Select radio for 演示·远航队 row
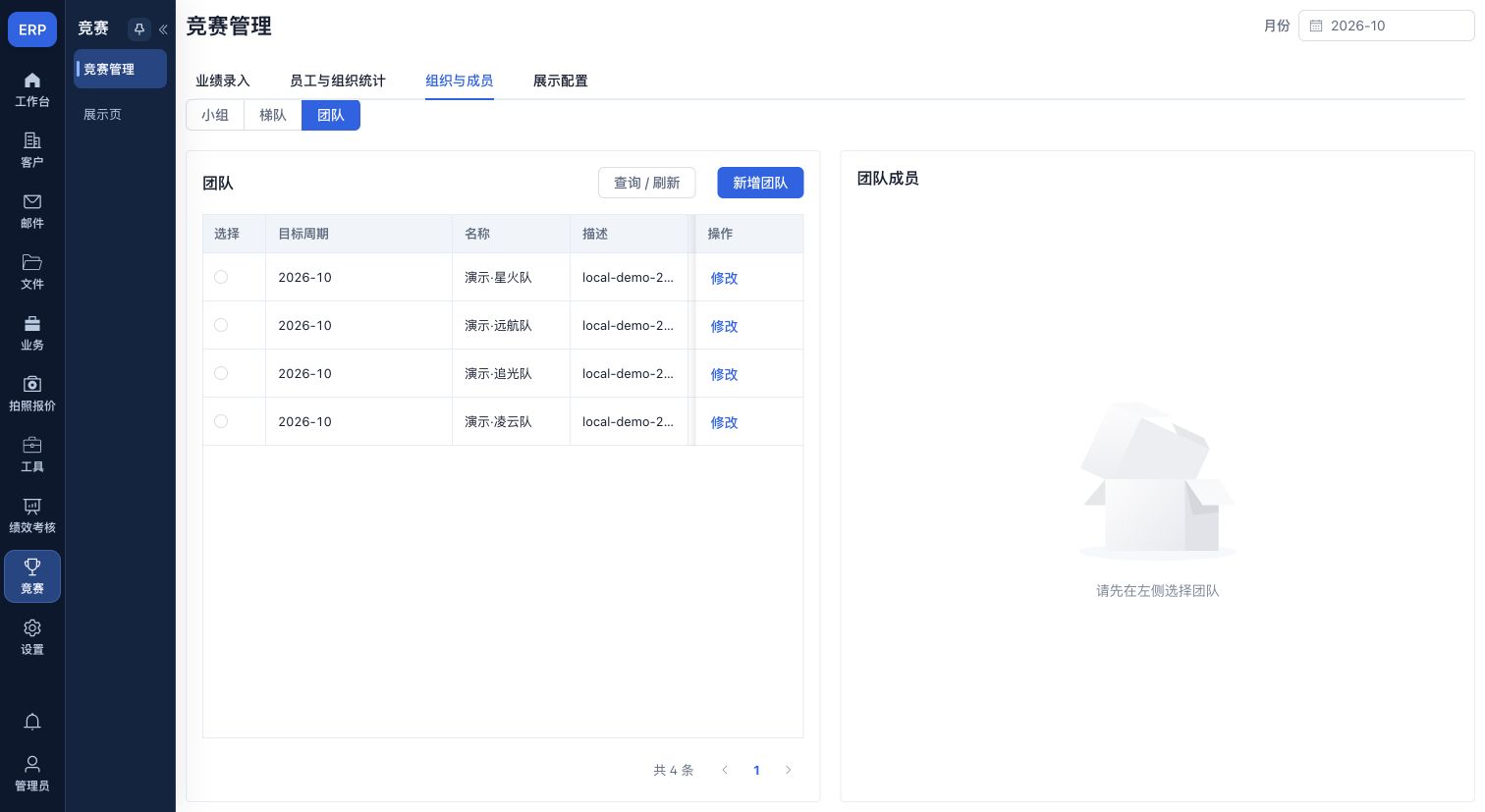The image size is (1485, 812). [221, 325]
